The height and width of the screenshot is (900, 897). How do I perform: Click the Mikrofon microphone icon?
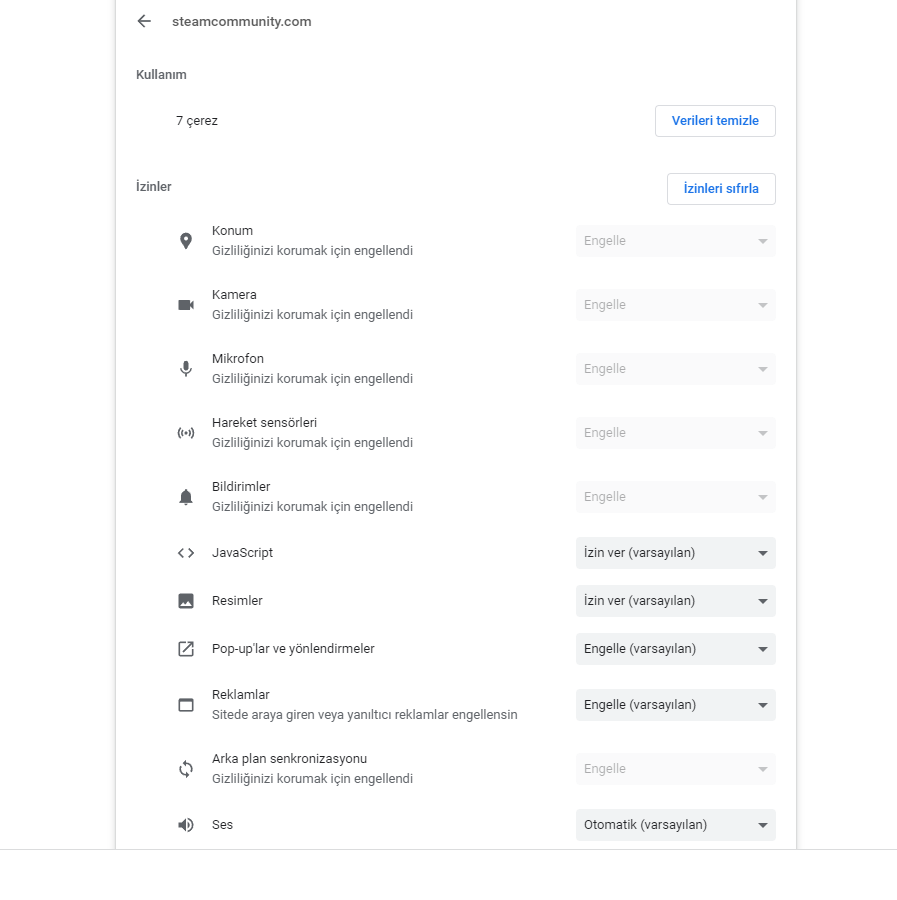coord(186,369)
